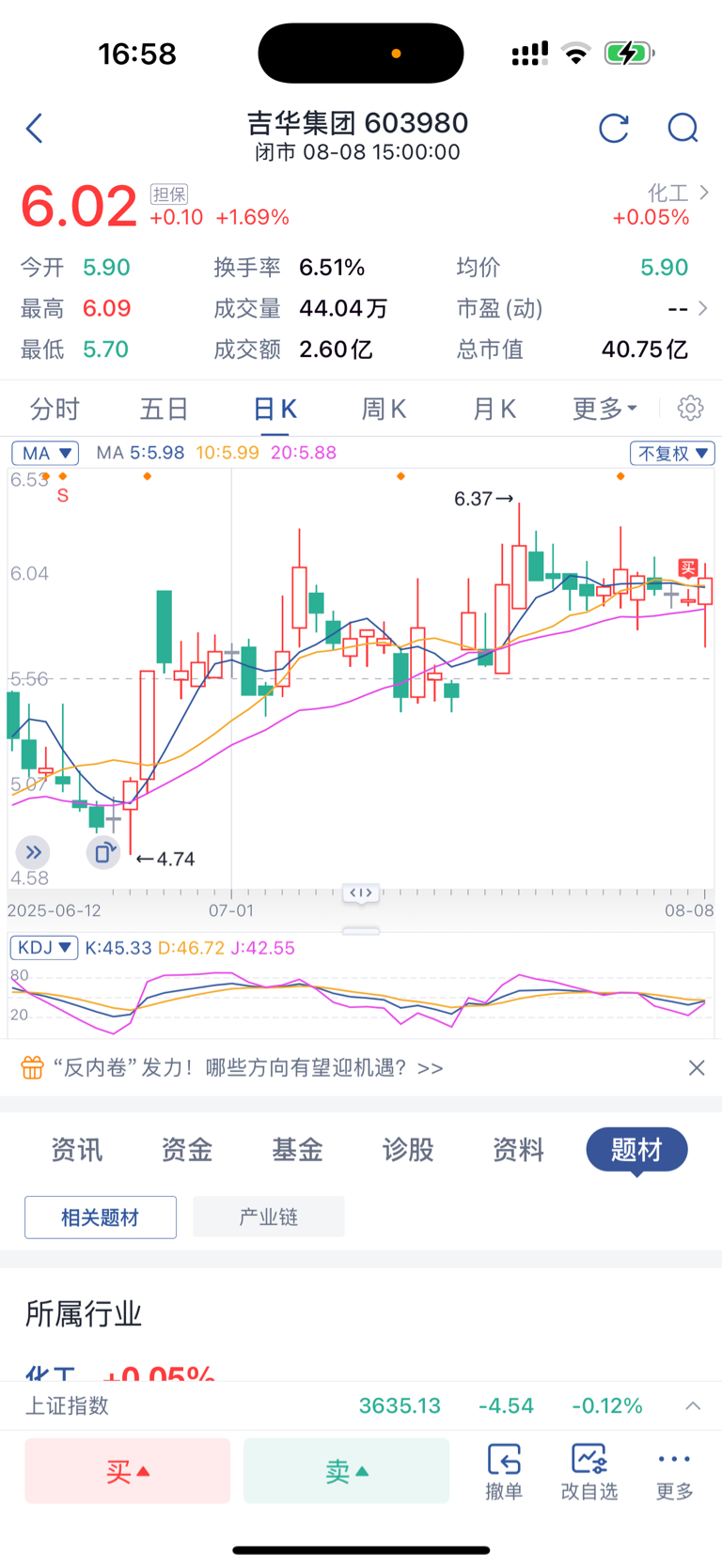Screen dimensions: 722x1568
Task: Tap the back arrow icon
Action: (x=35, y=128)
